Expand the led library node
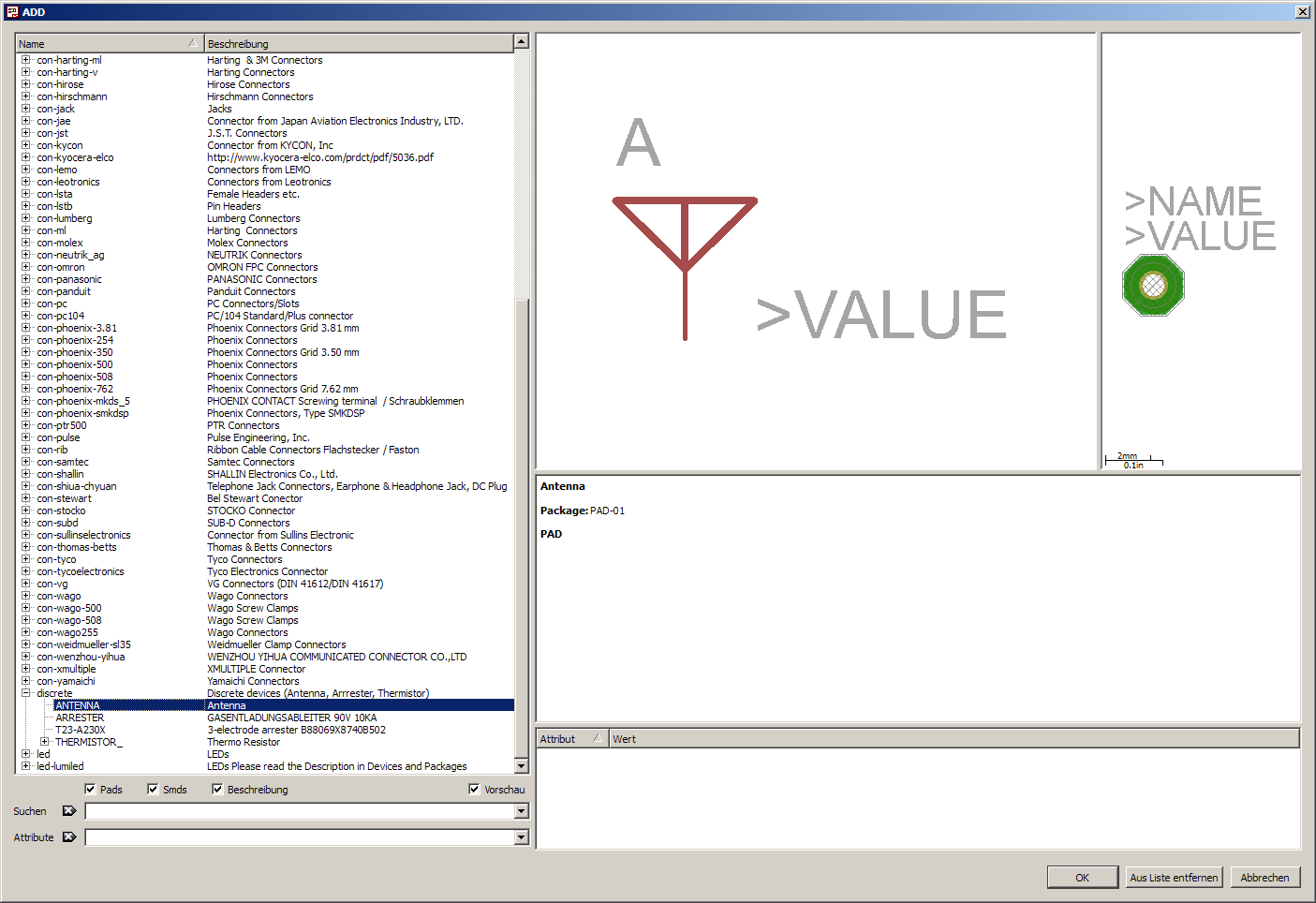The width and height of the screenshot is (1316, 903). tap(26, 754)
